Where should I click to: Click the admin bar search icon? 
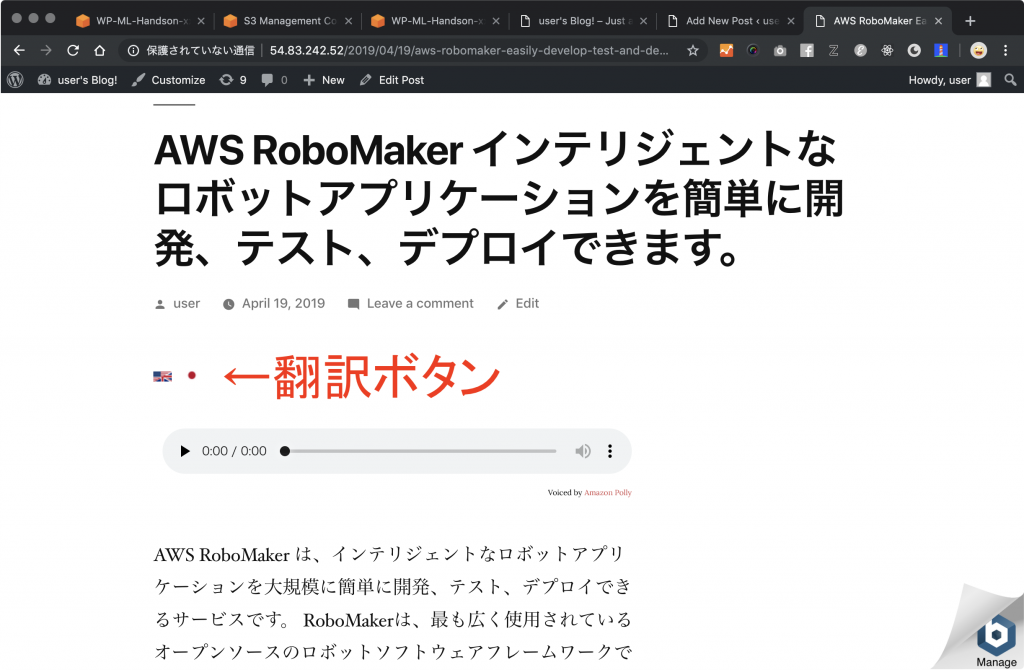[1010, 80]
